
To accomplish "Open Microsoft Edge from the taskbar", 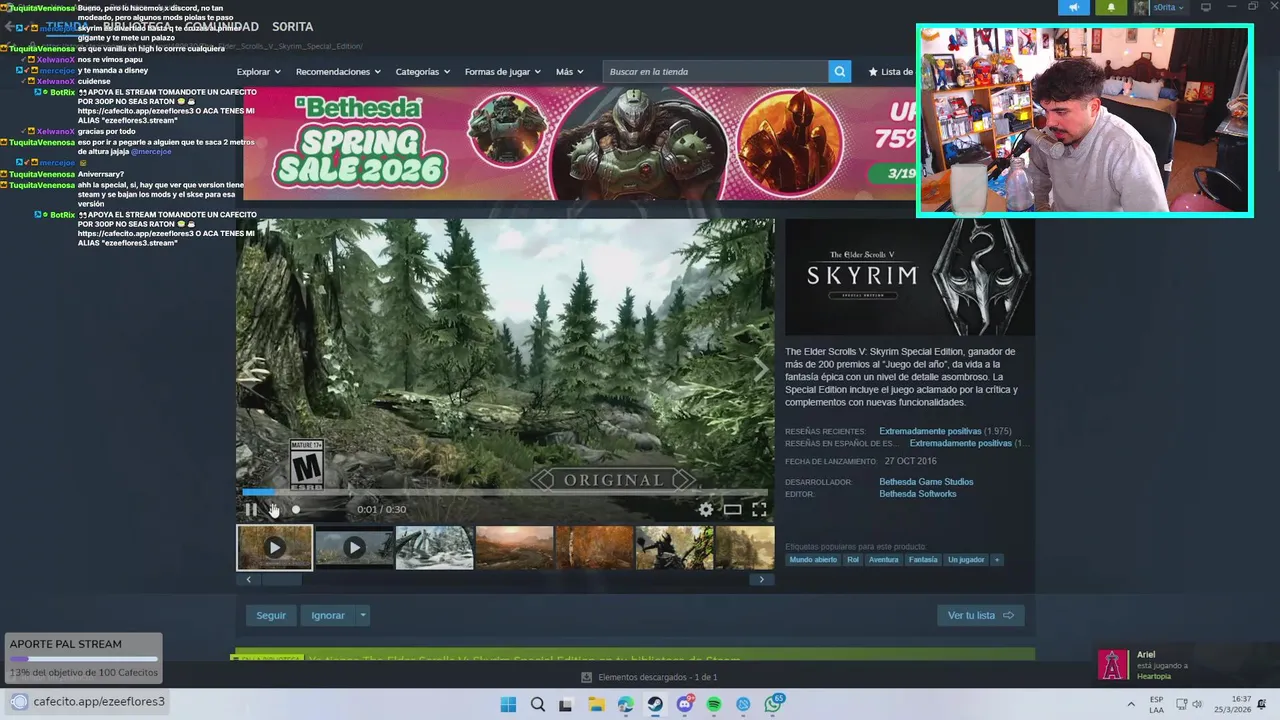I will 625,704.
